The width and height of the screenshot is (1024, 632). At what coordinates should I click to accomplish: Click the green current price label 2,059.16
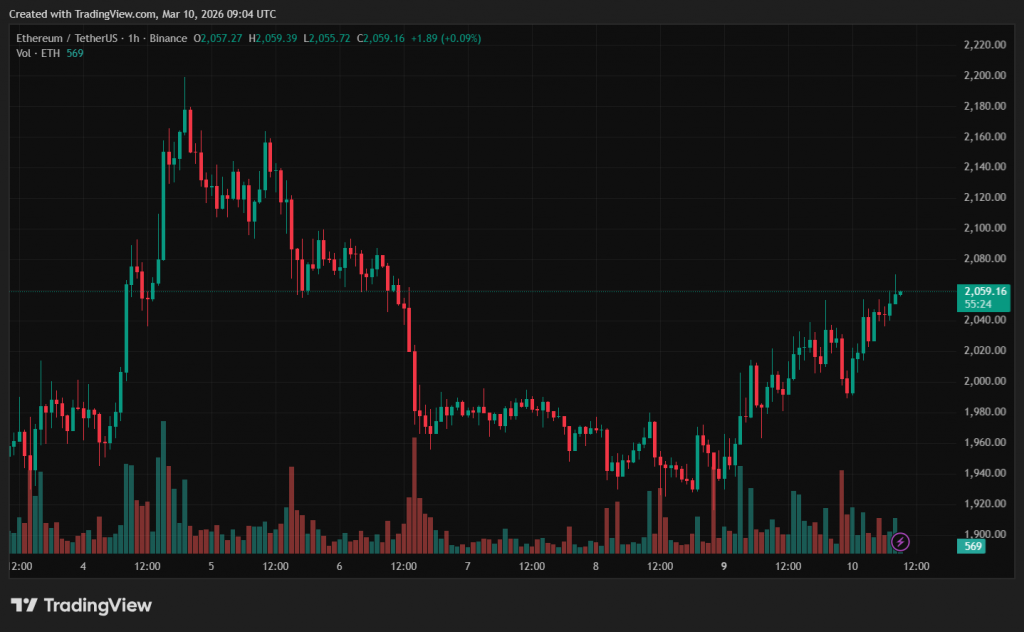[984, 291]
